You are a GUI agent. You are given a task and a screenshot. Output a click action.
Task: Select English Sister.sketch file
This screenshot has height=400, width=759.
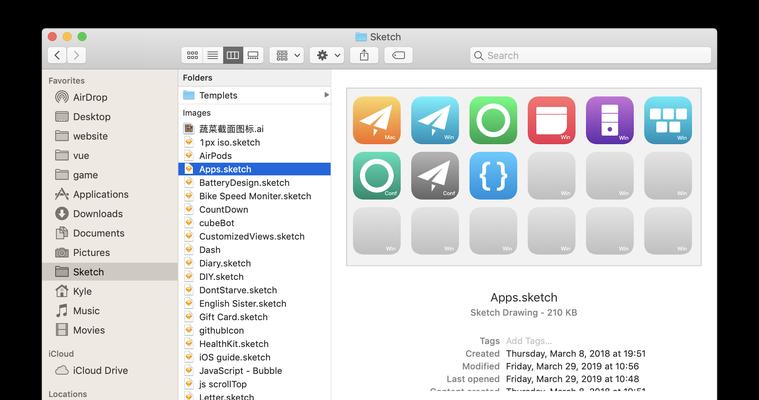pos(255,304)
